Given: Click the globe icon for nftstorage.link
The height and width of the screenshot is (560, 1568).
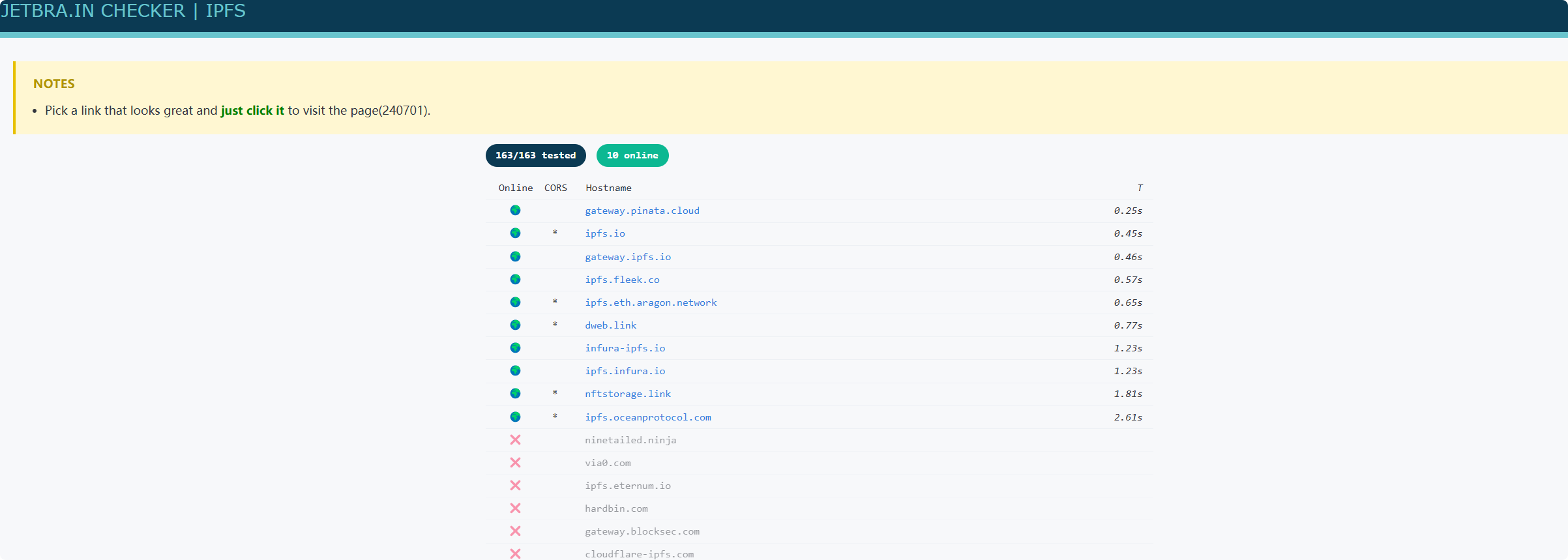Looking at the screenshot, I should tap(515, 393).
